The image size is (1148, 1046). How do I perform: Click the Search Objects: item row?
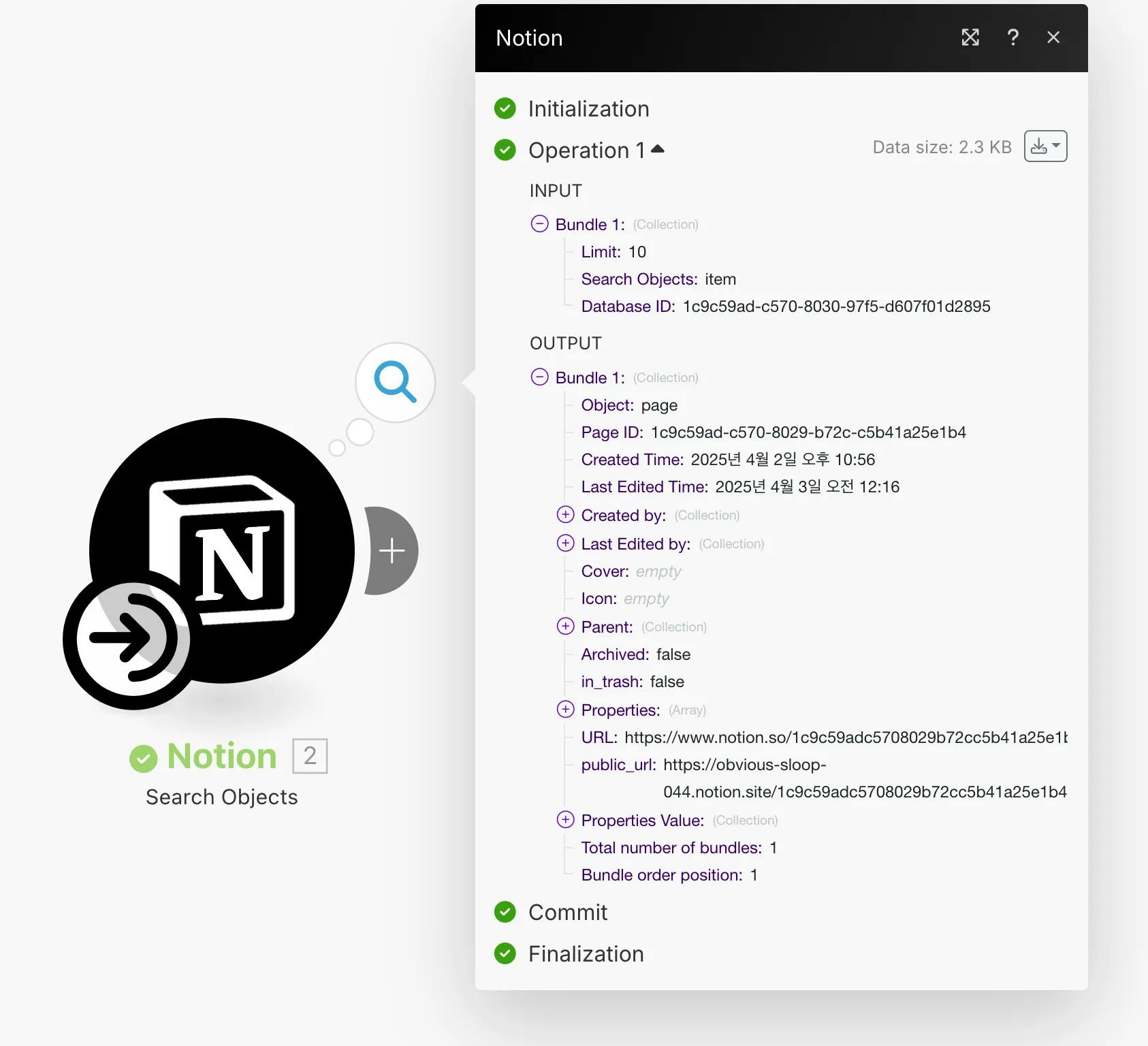pyautogui.click(x=658, y=279)
